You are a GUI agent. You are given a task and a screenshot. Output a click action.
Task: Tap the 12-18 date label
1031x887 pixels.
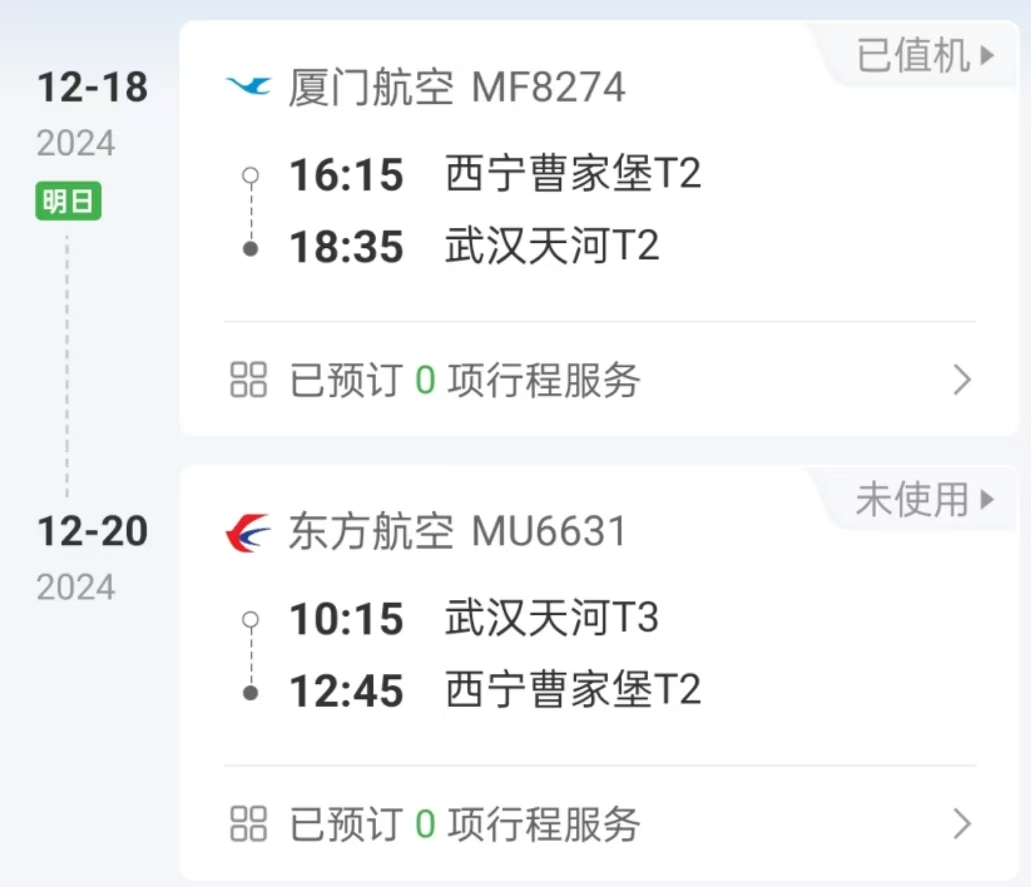point(92,88)
